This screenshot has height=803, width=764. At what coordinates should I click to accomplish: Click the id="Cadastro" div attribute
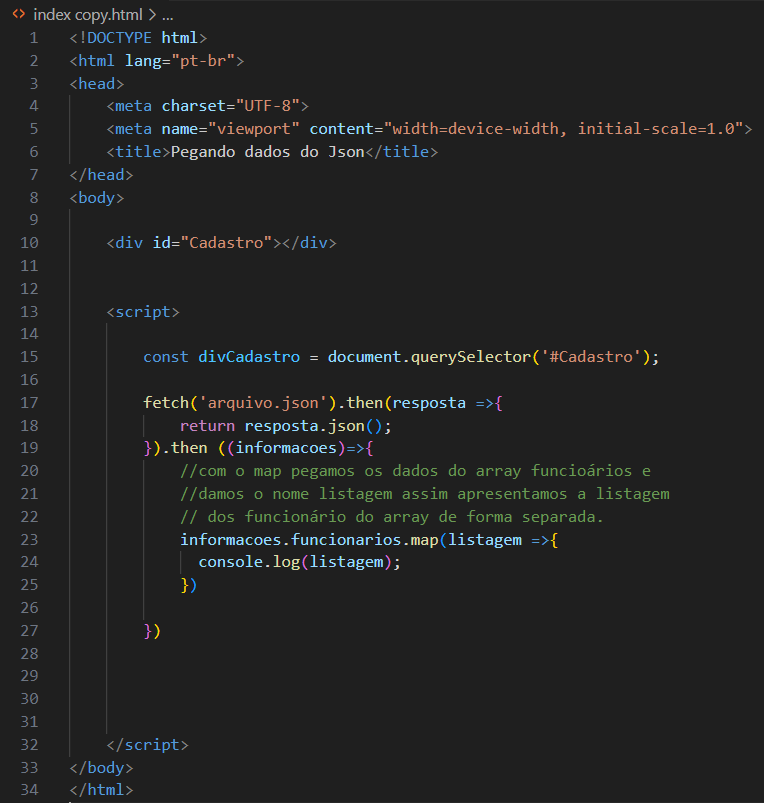tap(213, 243)
